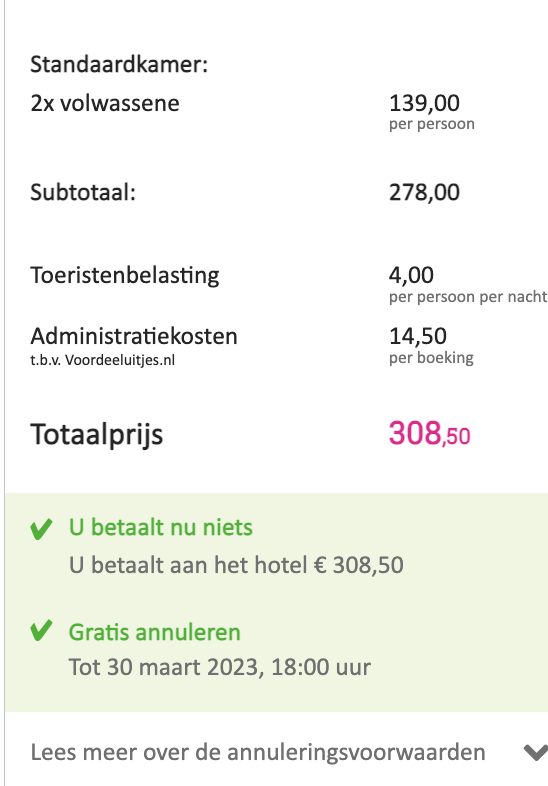The width and height of the screenshot is (548, 786).
Task: Expand the annuleringsvoorwaarden chevron arrow
Action: (x=535, y=752)
